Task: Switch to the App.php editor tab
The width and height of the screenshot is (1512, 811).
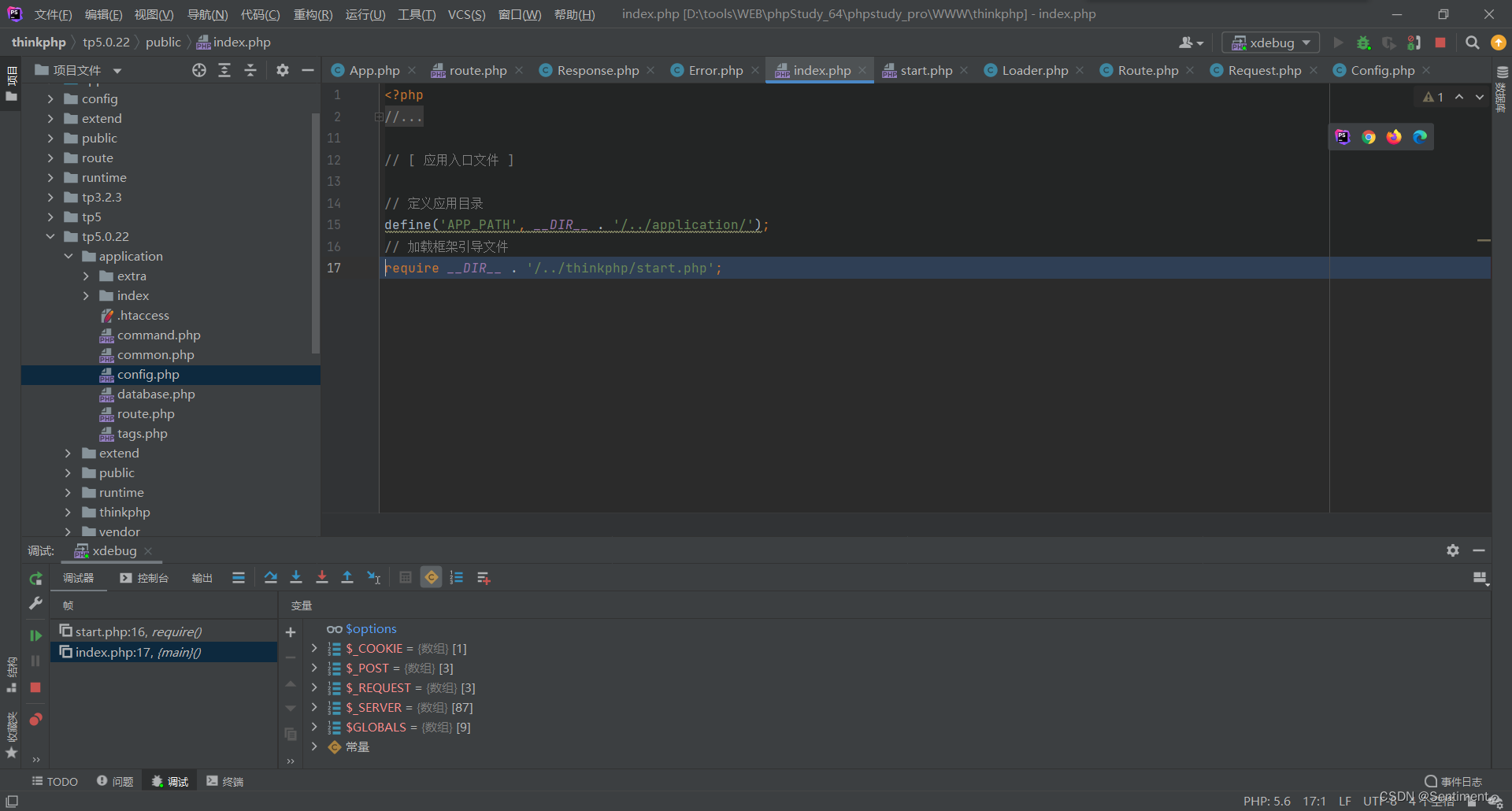Action: 373,70
